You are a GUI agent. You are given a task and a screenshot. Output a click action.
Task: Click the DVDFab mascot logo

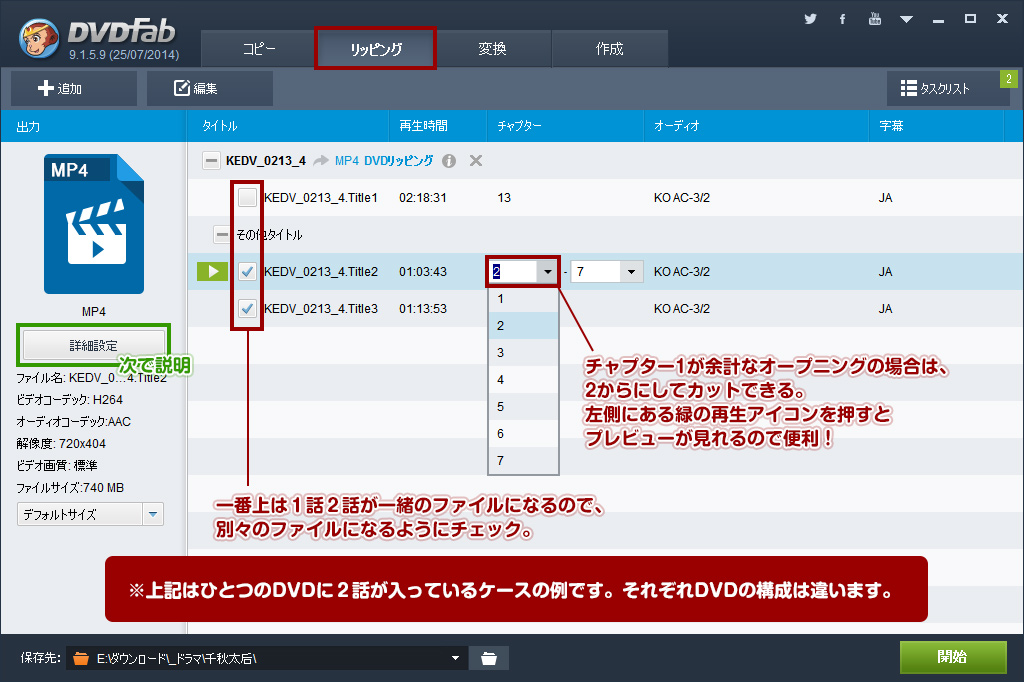39,39
